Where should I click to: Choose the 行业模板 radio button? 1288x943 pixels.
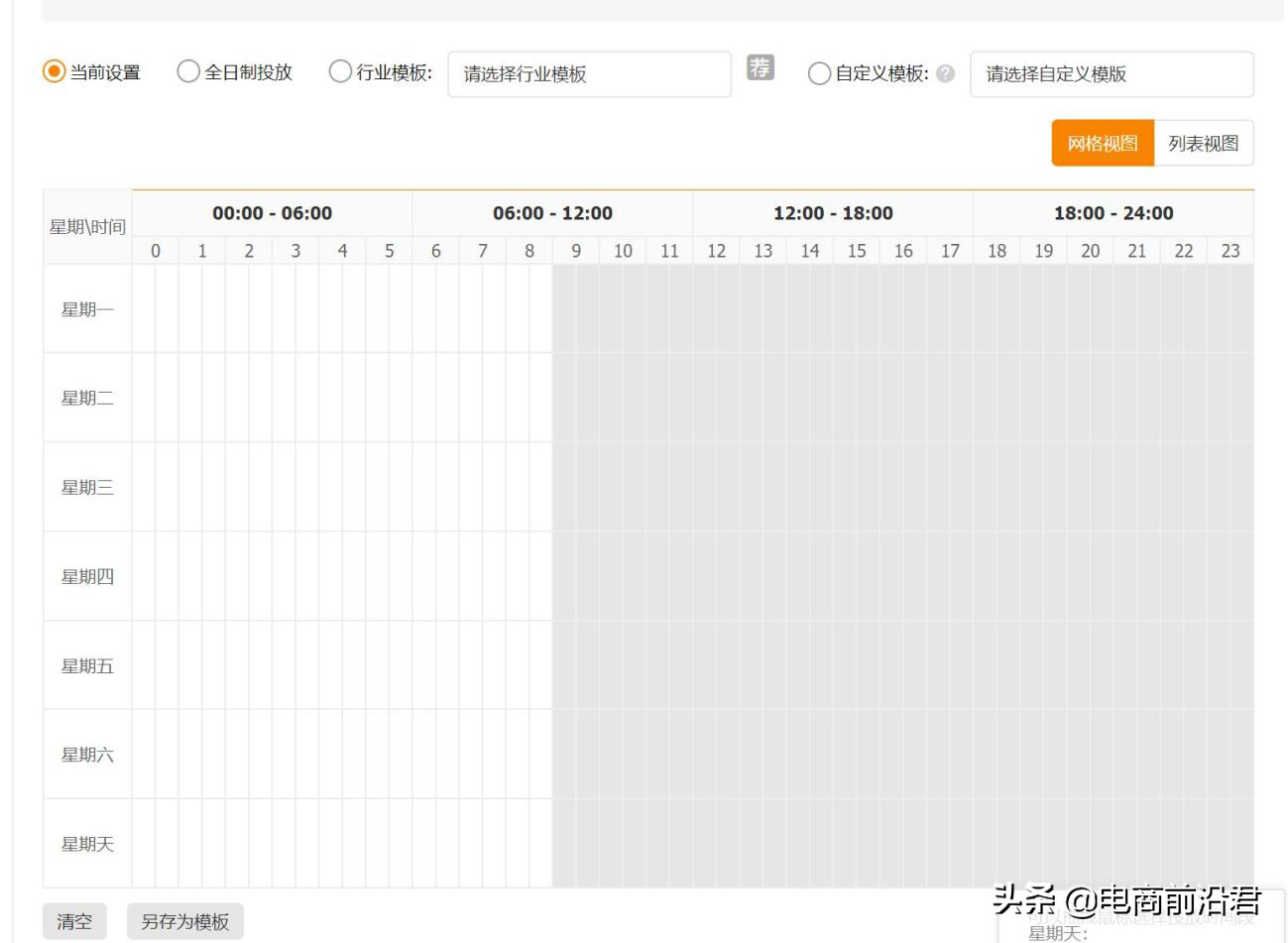[x=340, y=71]
